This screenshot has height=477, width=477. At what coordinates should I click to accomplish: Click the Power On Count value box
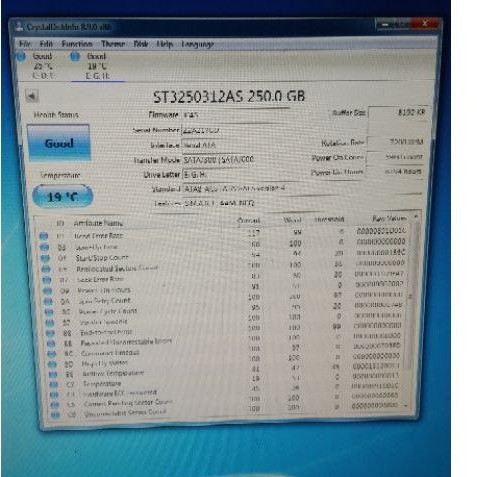tap(395, 157)
